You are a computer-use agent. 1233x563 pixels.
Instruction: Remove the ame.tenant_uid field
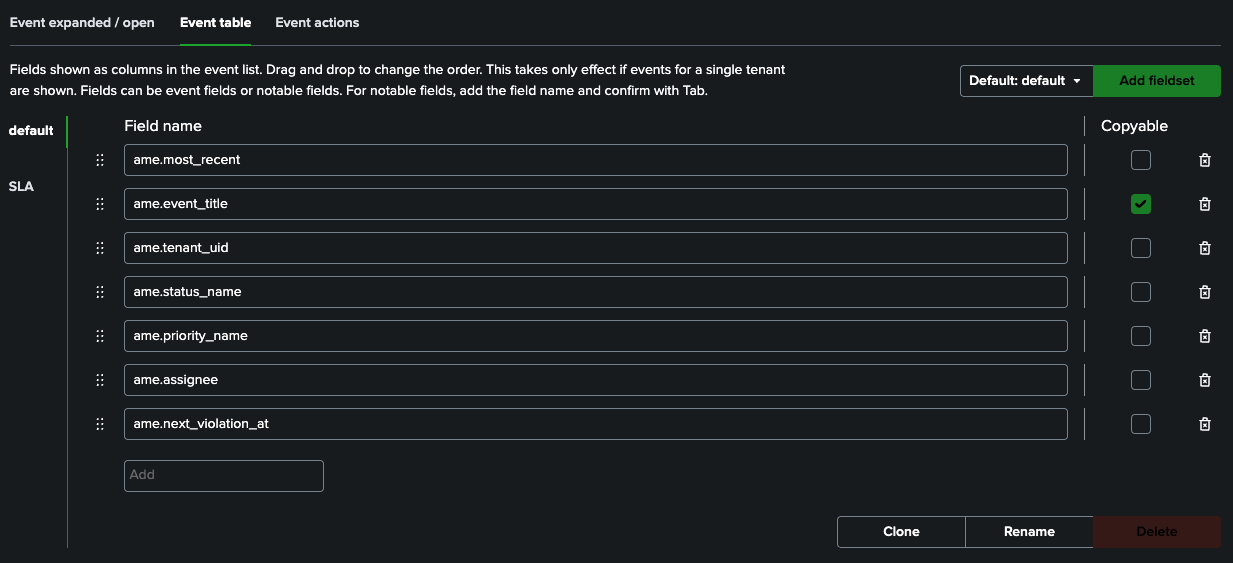1205,248
